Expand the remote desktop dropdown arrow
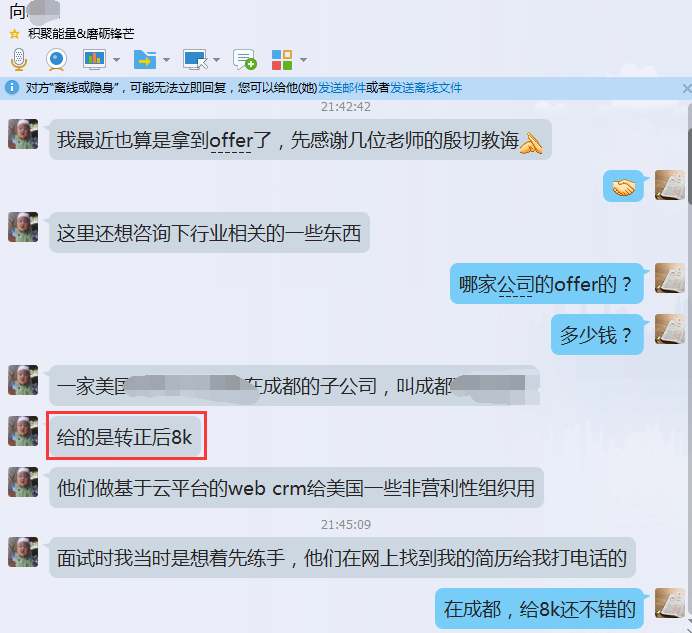This screenshot has height=633, width=692. click(216, 60)
